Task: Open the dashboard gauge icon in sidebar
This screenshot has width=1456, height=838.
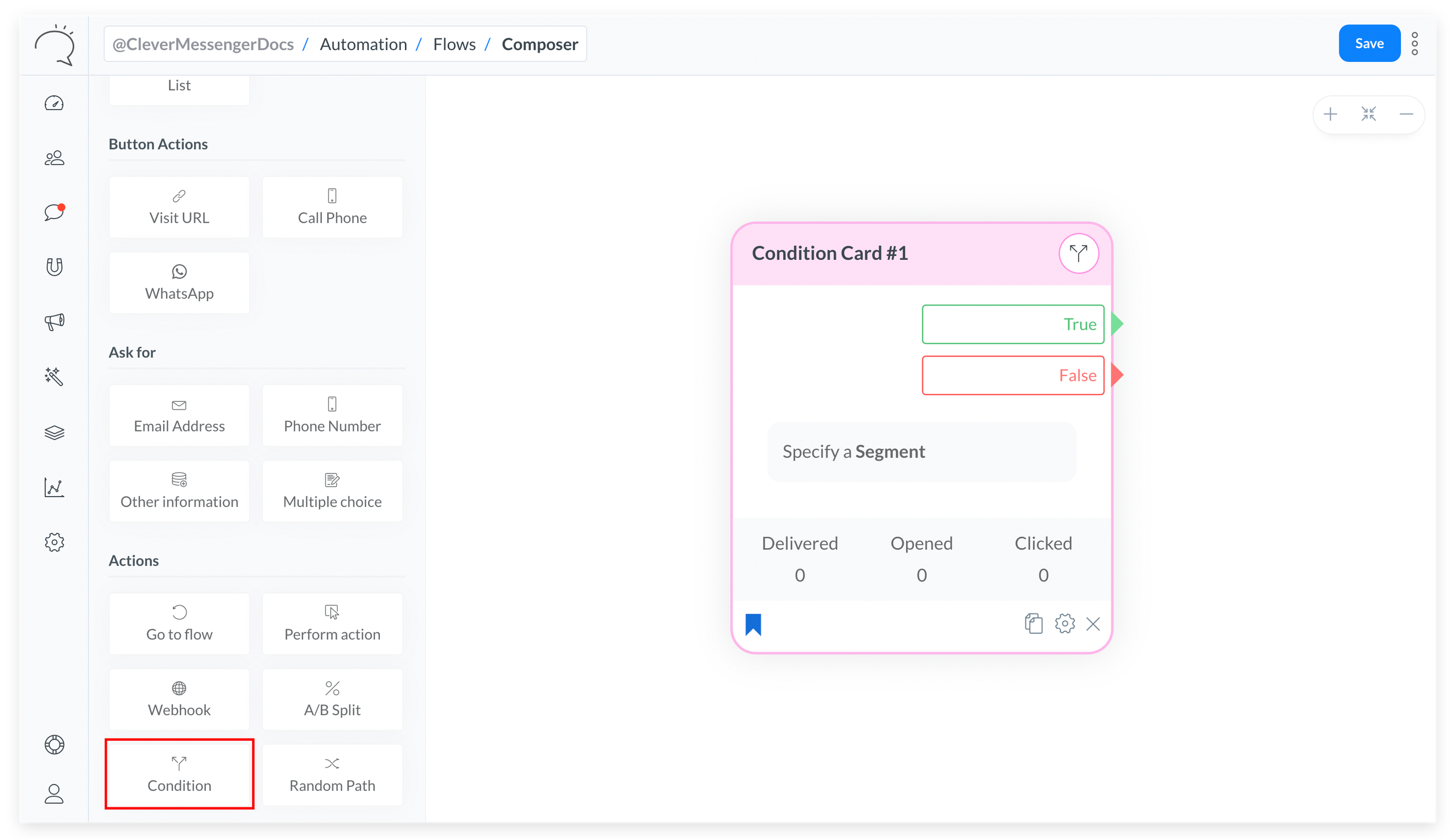Action: [x=54, y=103]
